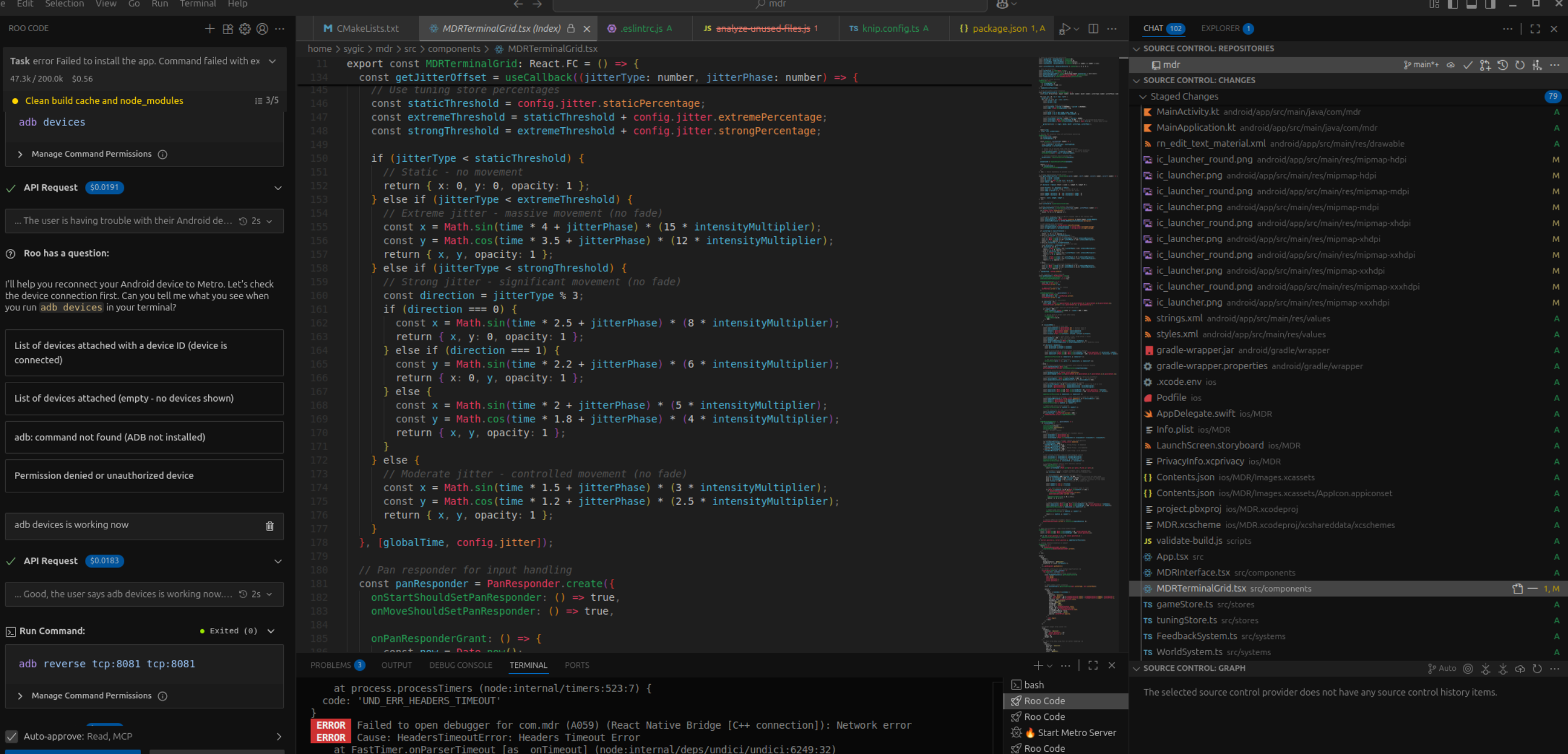Open more actions for mdr repository
The image size is (1568, 754).
point(1555,65)
